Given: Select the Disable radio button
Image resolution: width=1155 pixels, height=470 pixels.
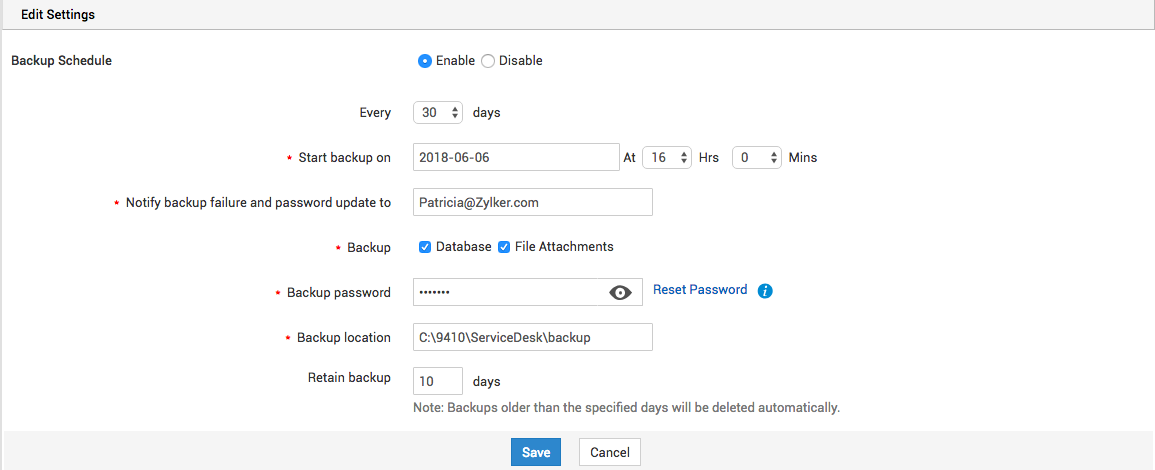Looking at the screenshot, I should (488, 61).
